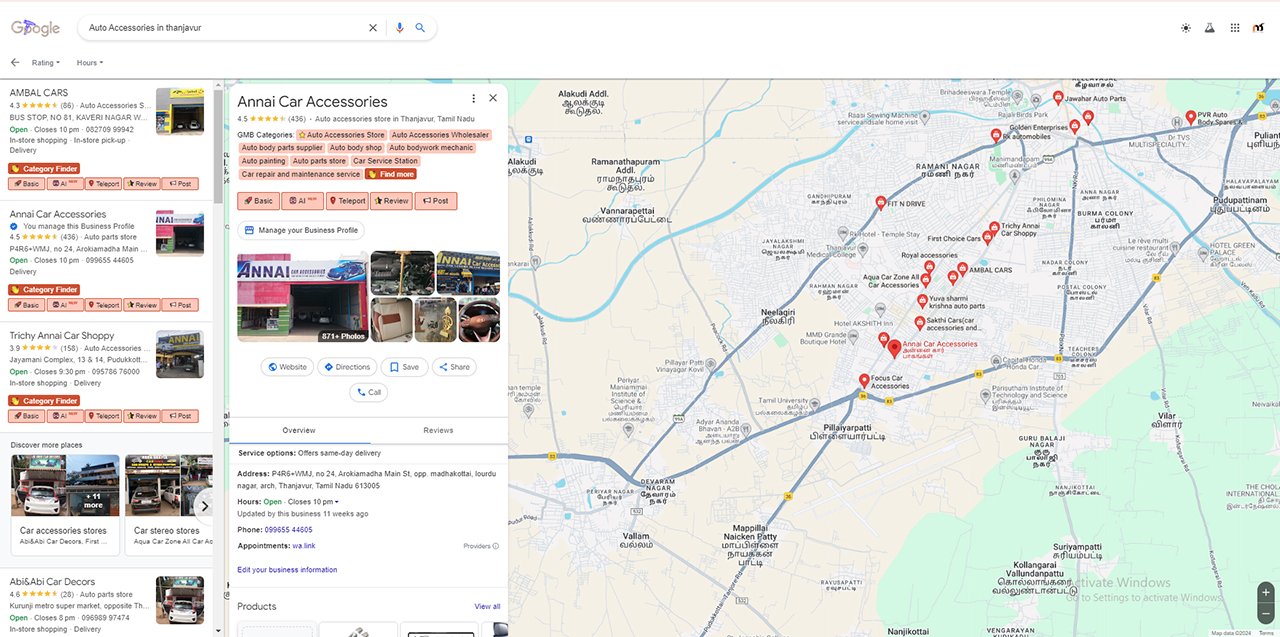Open the account profile avatar
Image resolution: width=1280 pixels, height=637 pixels.
coord(1259,28)
